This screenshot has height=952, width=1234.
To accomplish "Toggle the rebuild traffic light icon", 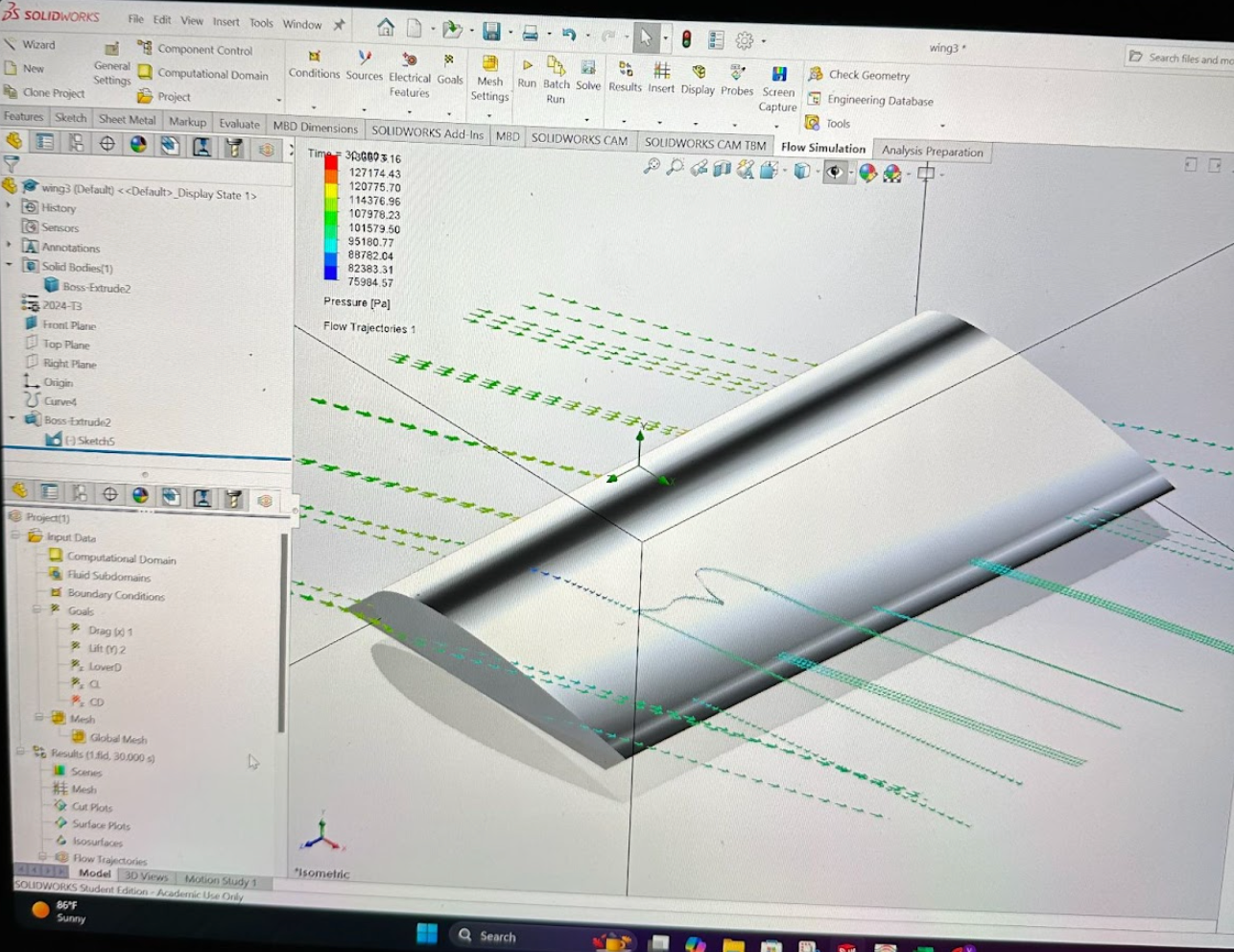I will pos(686,39).
